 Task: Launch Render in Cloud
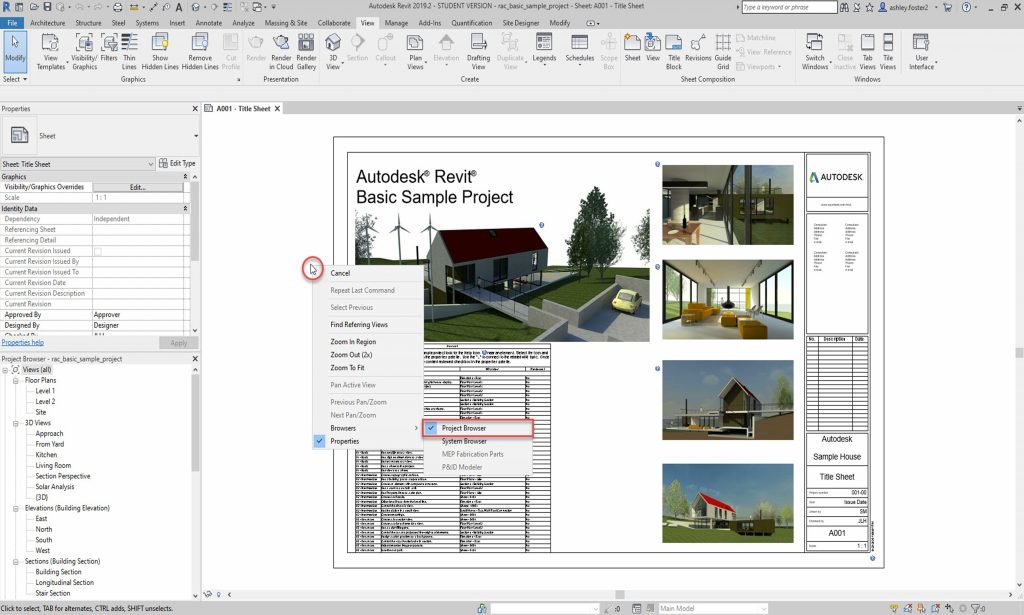point(281,46)
